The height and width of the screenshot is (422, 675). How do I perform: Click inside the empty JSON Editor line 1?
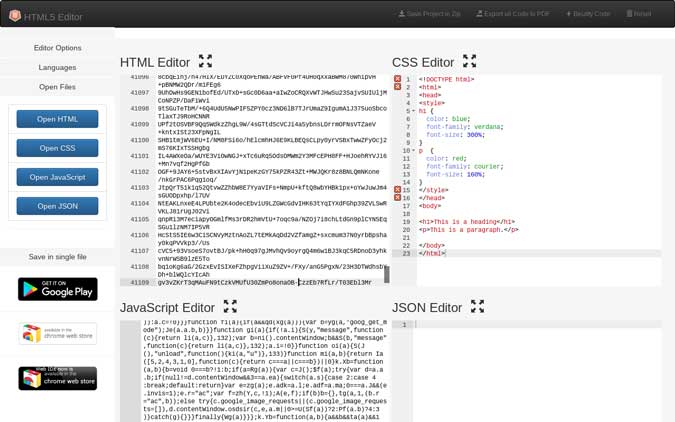[x=538, y=325]
